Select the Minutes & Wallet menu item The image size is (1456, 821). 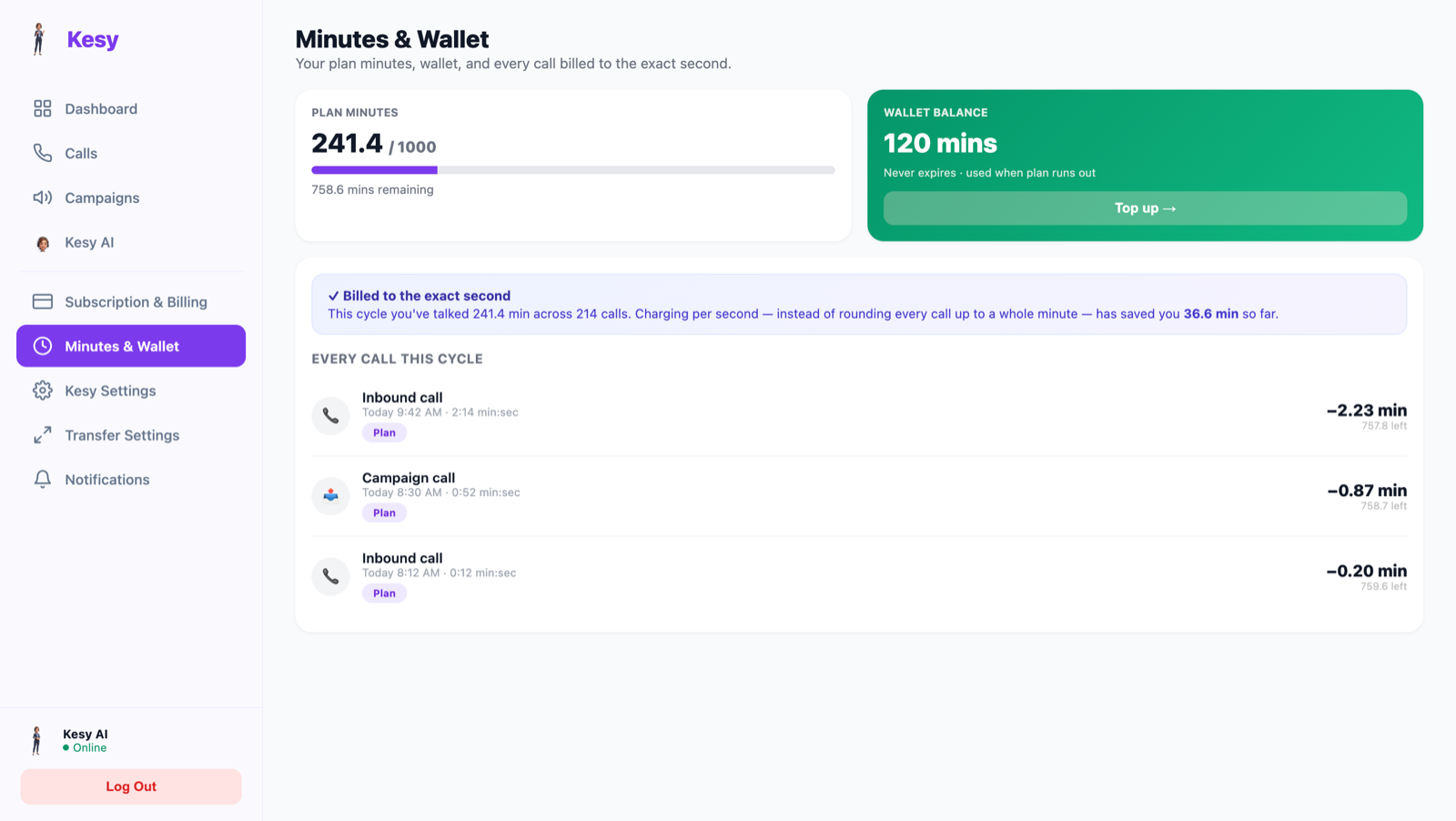point(131,346)
